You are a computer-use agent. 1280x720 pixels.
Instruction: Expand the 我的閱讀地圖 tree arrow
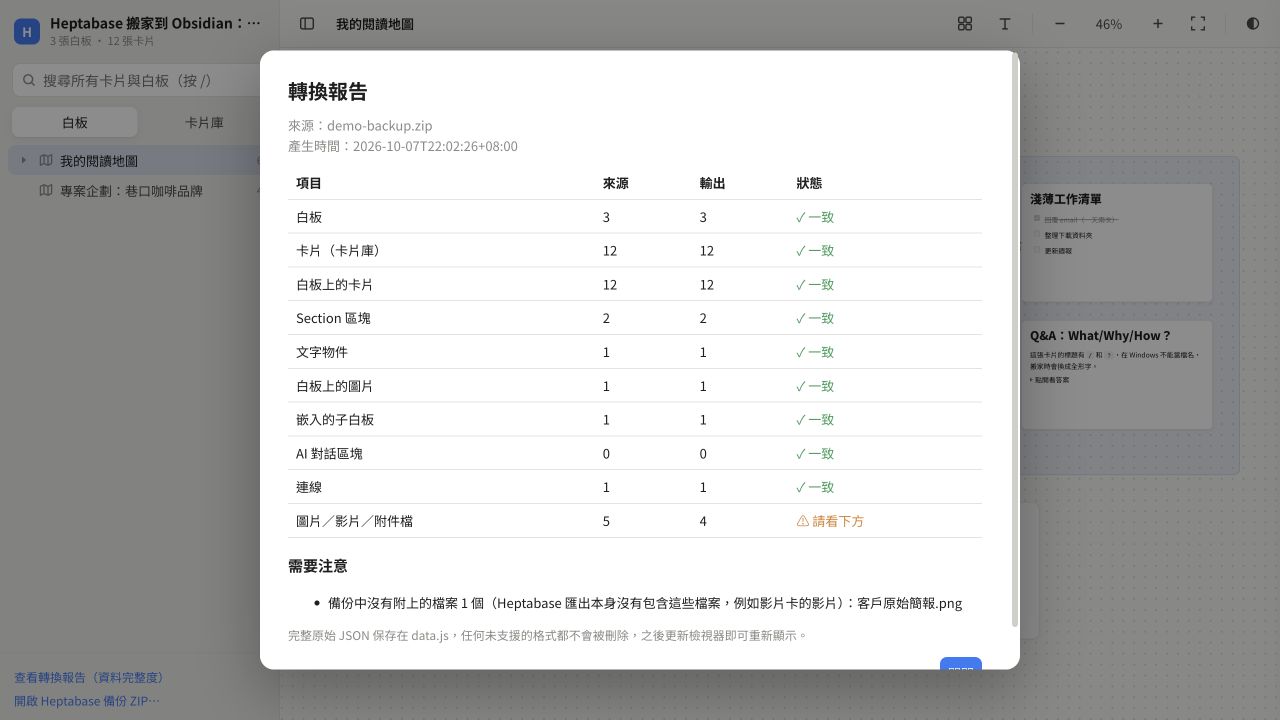pyautogui.click(x=24, y=160)
